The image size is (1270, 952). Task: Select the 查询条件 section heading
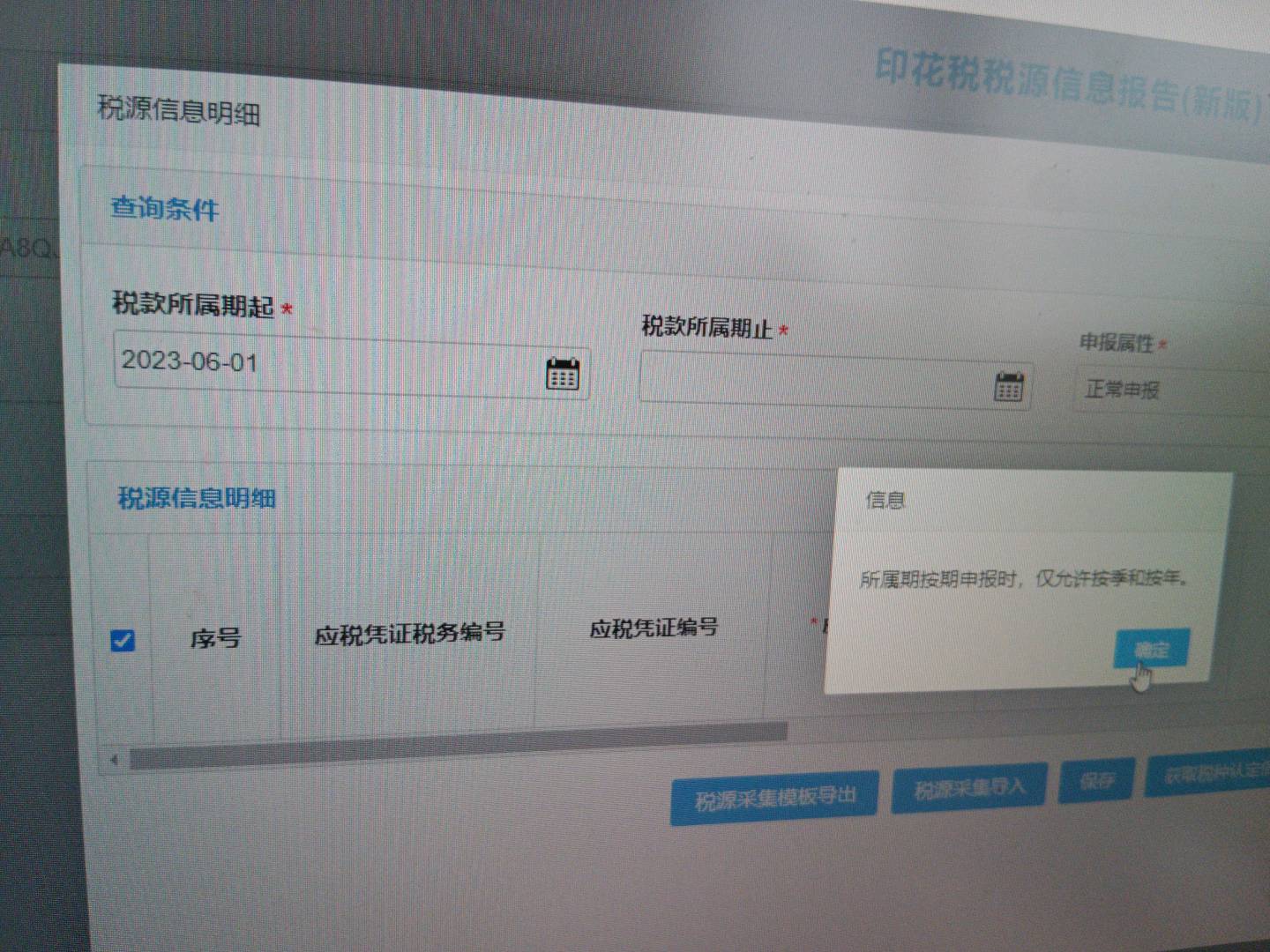(165, 209)
